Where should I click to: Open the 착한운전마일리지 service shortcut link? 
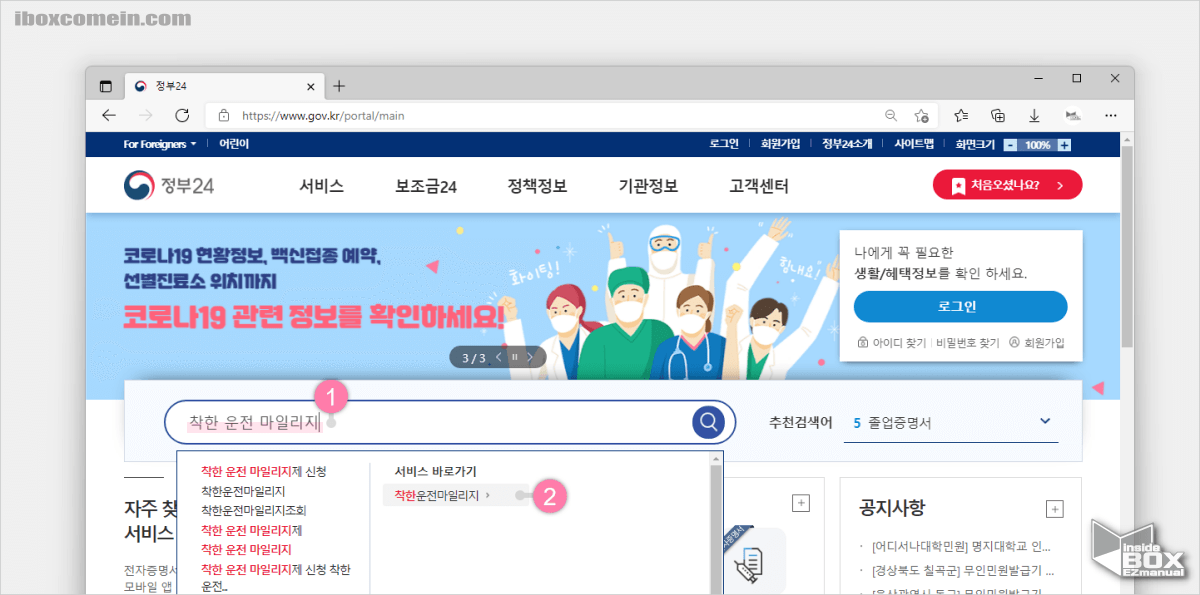(438, 494)
